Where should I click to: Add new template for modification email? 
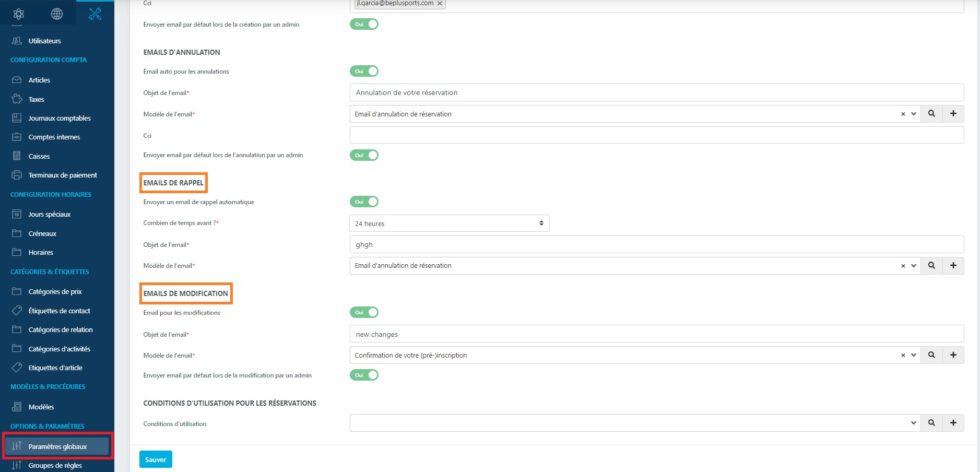tap(953, 355)
